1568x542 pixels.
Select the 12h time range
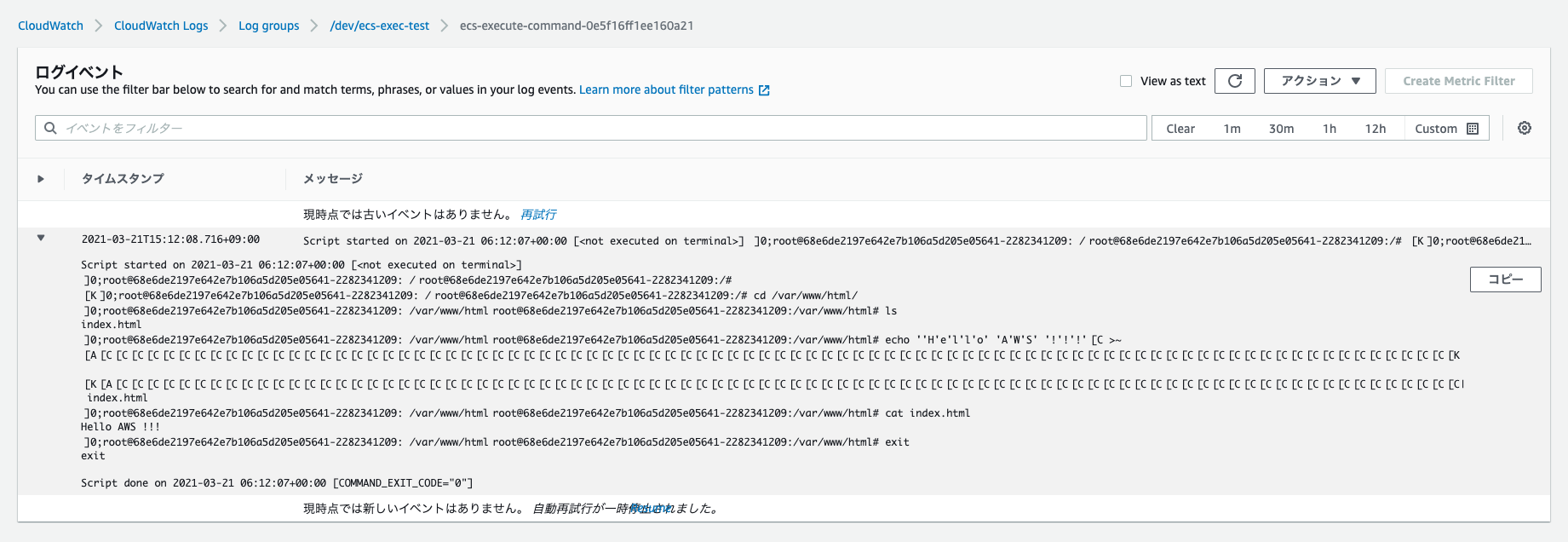(1375, 129)
